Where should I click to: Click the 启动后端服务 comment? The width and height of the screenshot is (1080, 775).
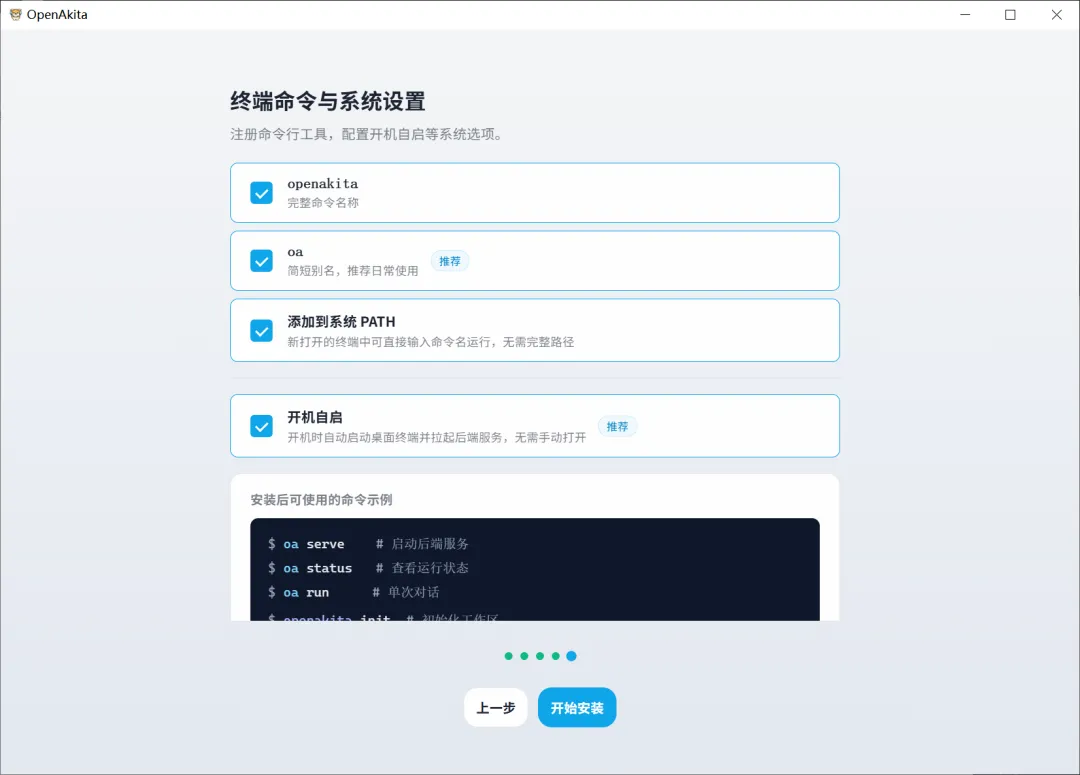tap(430, 544)
